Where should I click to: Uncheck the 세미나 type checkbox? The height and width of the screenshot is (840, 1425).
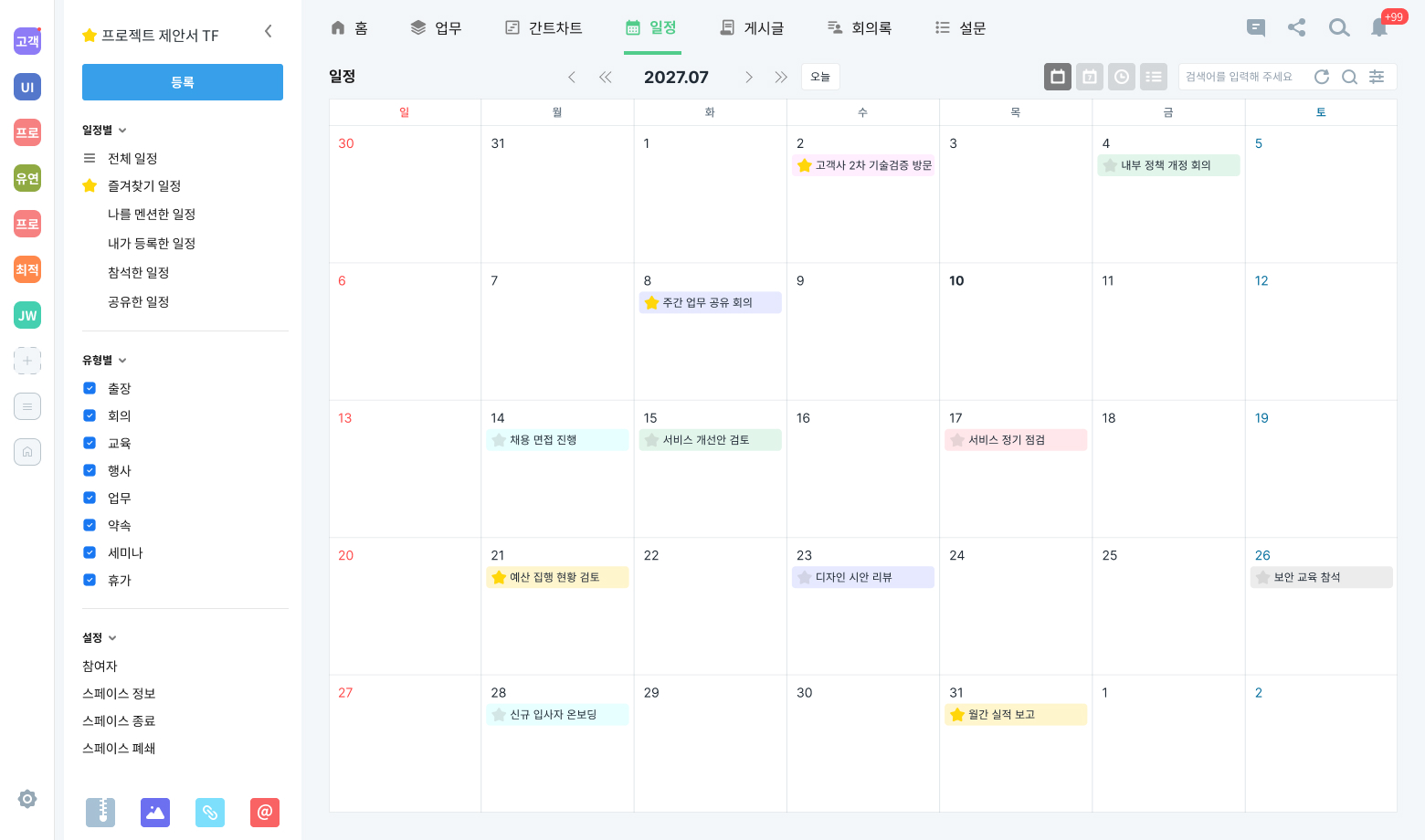click(x=90, y=552)
